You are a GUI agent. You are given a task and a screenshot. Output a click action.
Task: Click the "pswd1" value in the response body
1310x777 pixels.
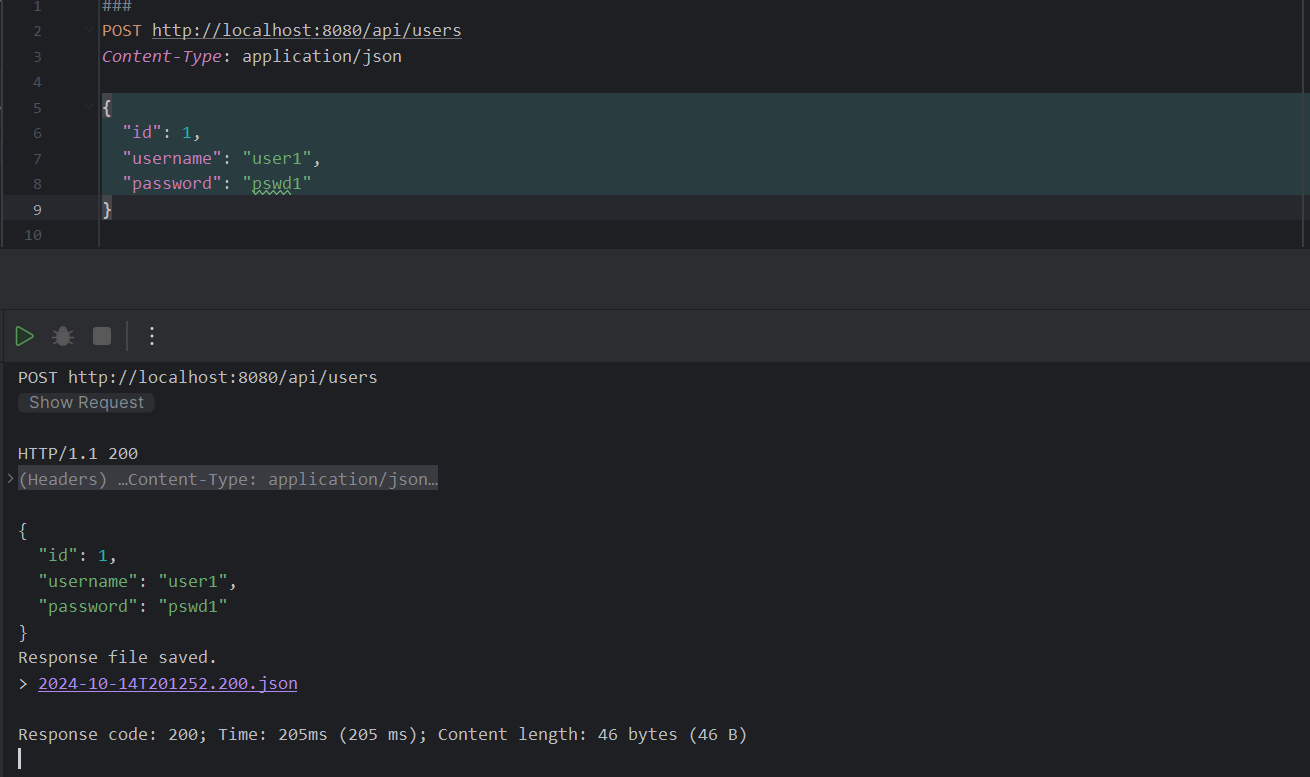coord(193,606)
